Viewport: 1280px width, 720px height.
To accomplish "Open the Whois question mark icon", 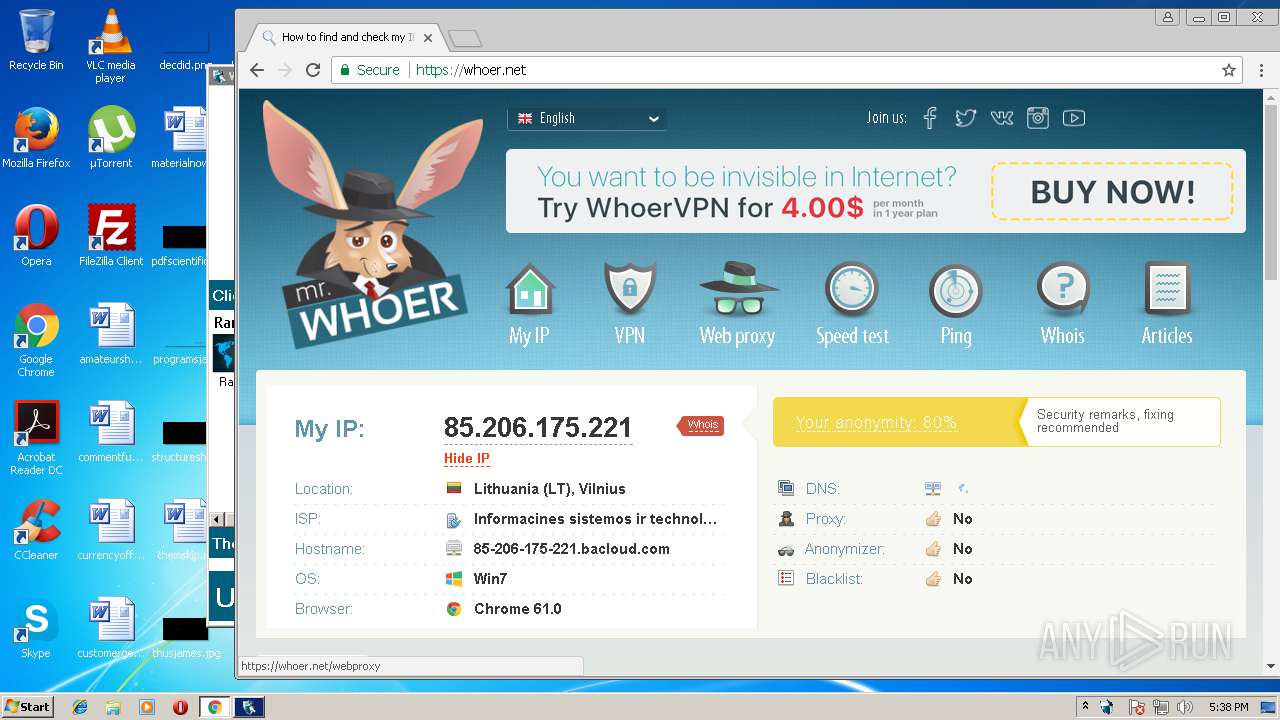I will point(1062,290).
